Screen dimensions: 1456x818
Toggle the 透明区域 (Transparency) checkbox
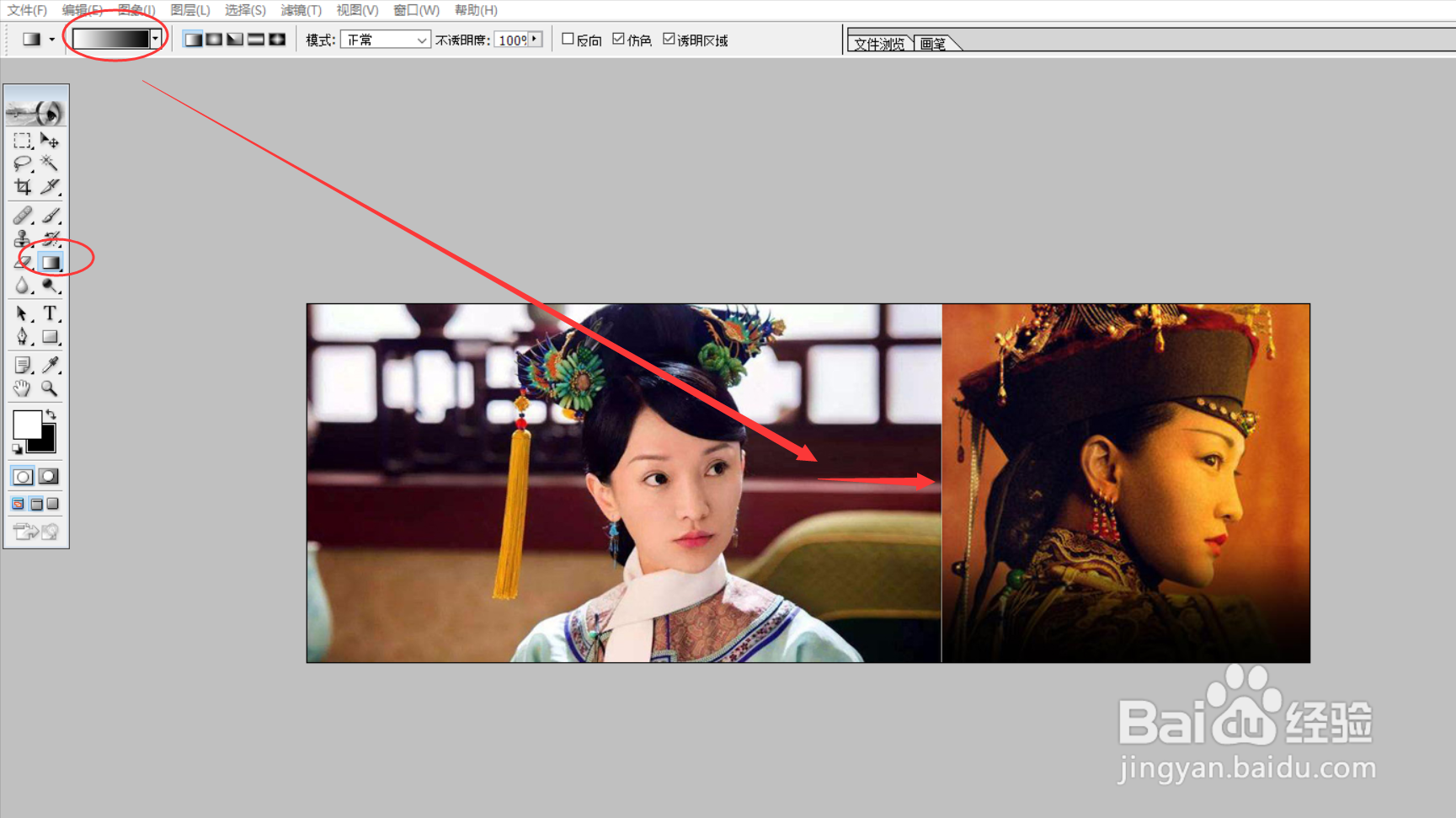669,39
